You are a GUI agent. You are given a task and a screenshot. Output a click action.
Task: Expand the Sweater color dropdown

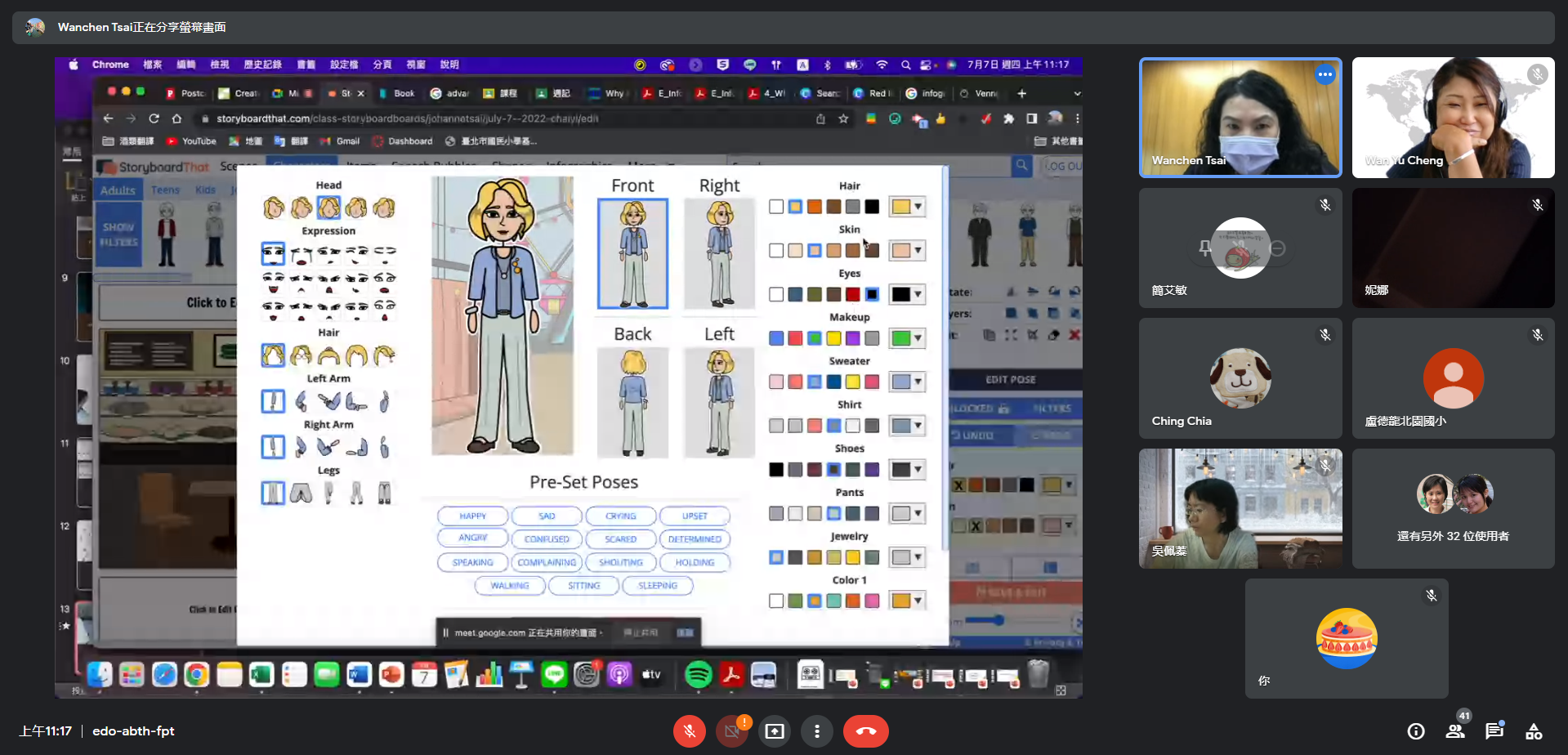pos(907,382)
